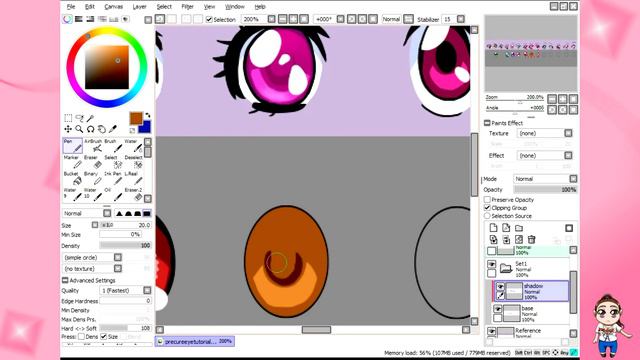Select the Reference layer

533,331
